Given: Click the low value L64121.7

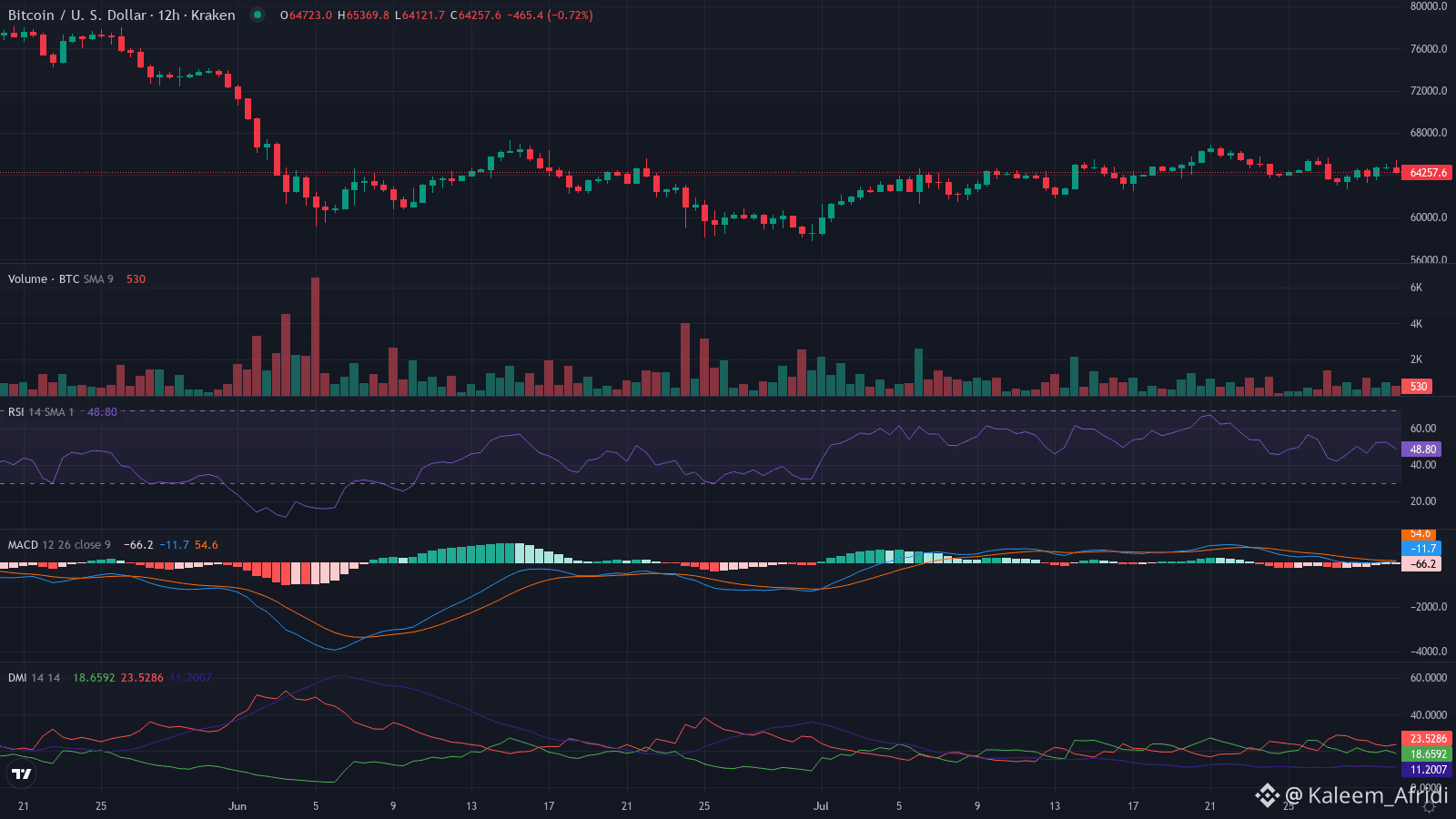Looking at the screenshot, I should click(420, 15).
